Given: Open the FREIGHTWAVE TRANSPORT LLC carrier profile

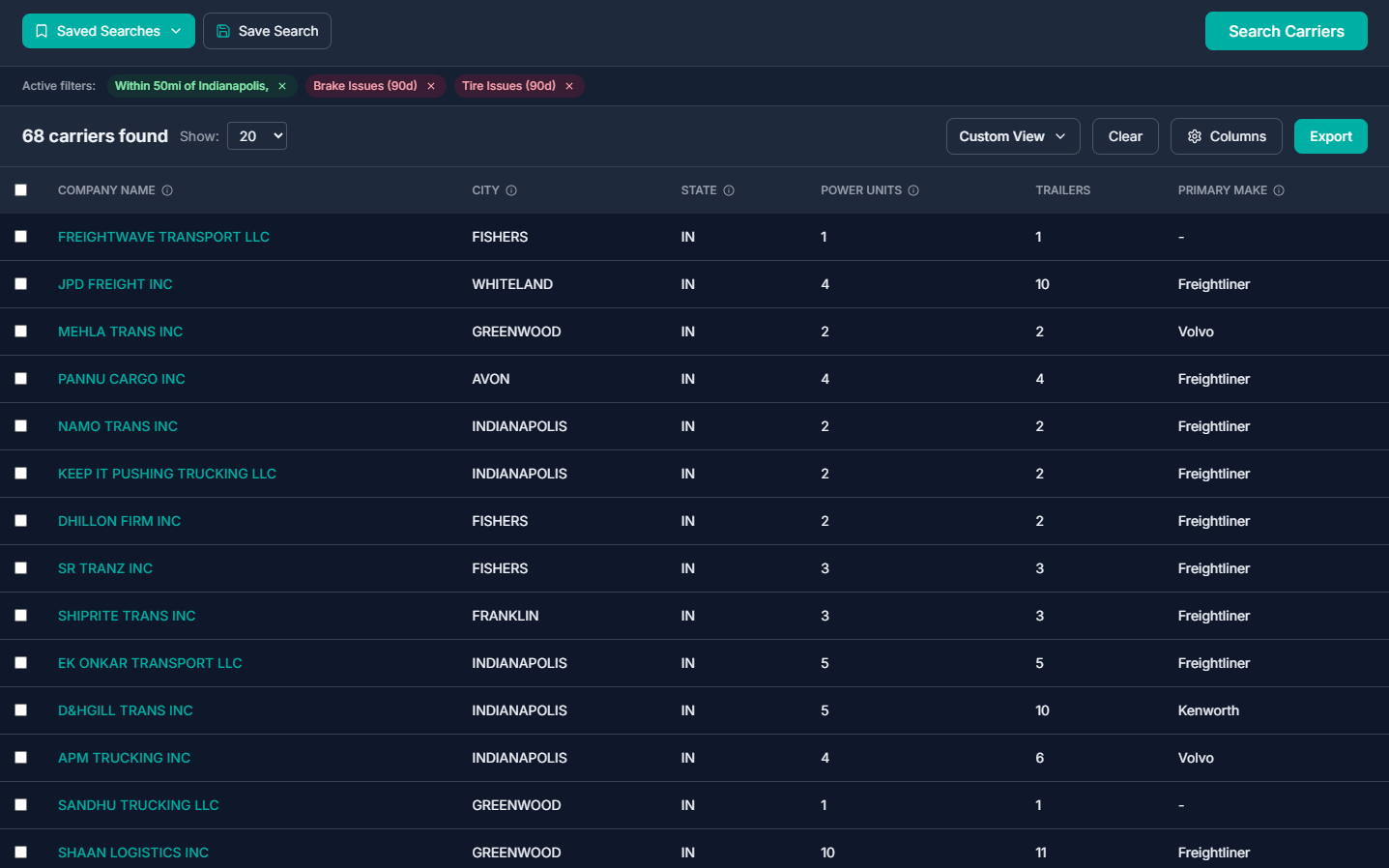Looking at the screenshot, I should [x=163, y=236].
